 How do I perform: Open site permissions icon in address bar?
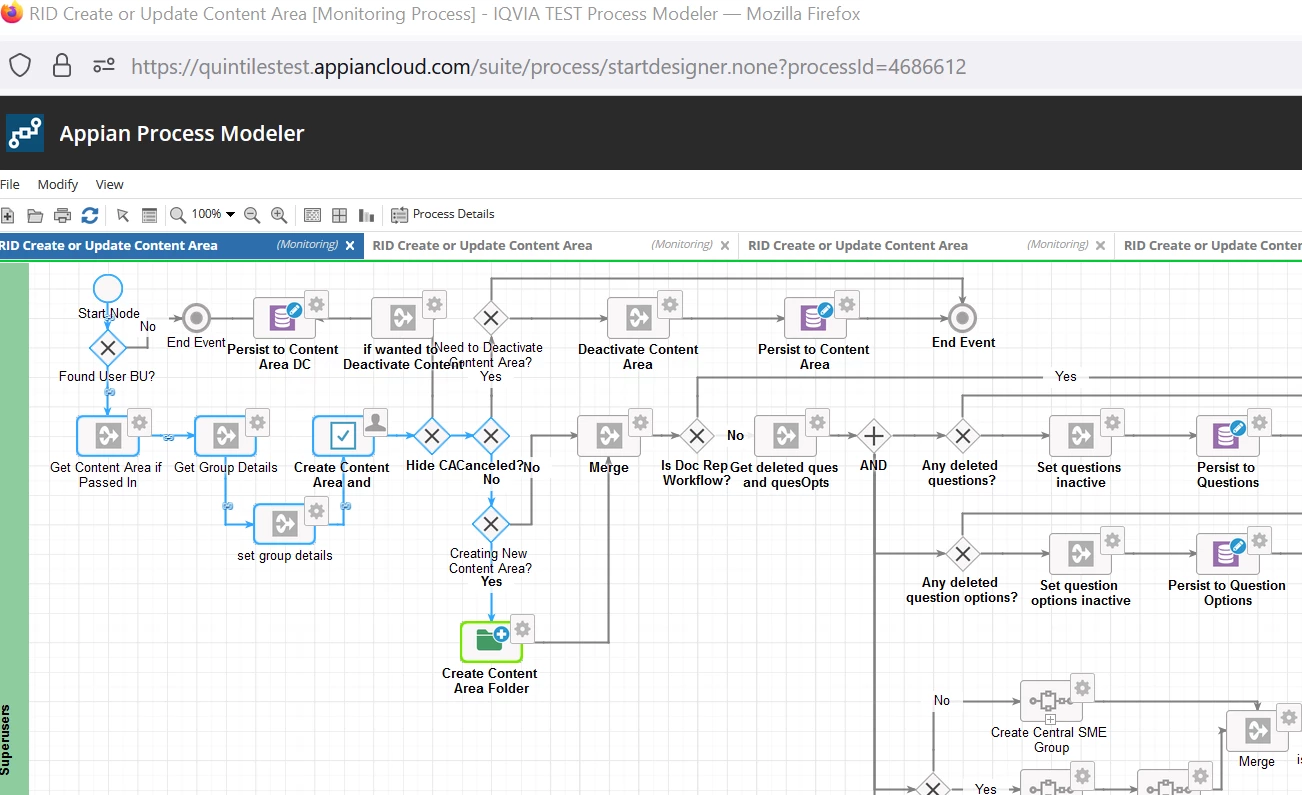pyautogui.click(x=104, y=66)
